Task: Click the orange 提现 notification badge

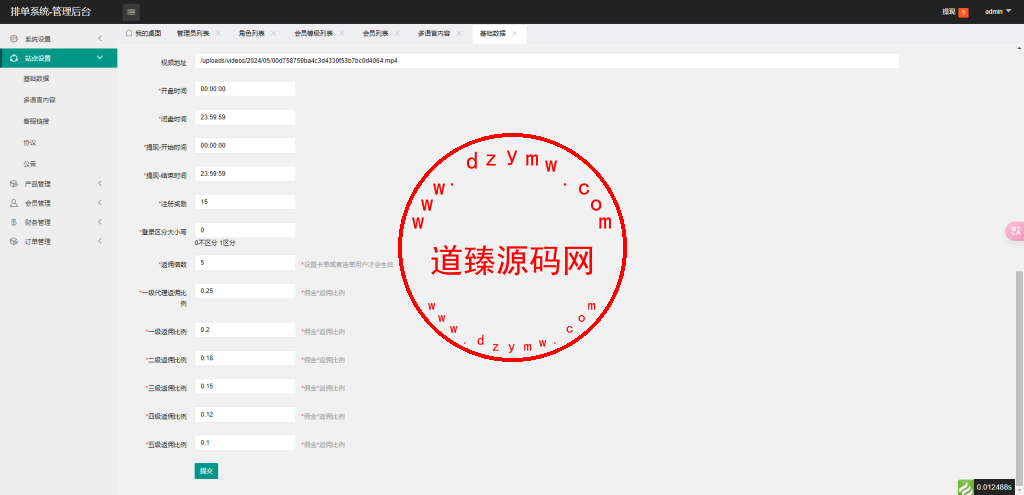Action: [x=963, y=12]
